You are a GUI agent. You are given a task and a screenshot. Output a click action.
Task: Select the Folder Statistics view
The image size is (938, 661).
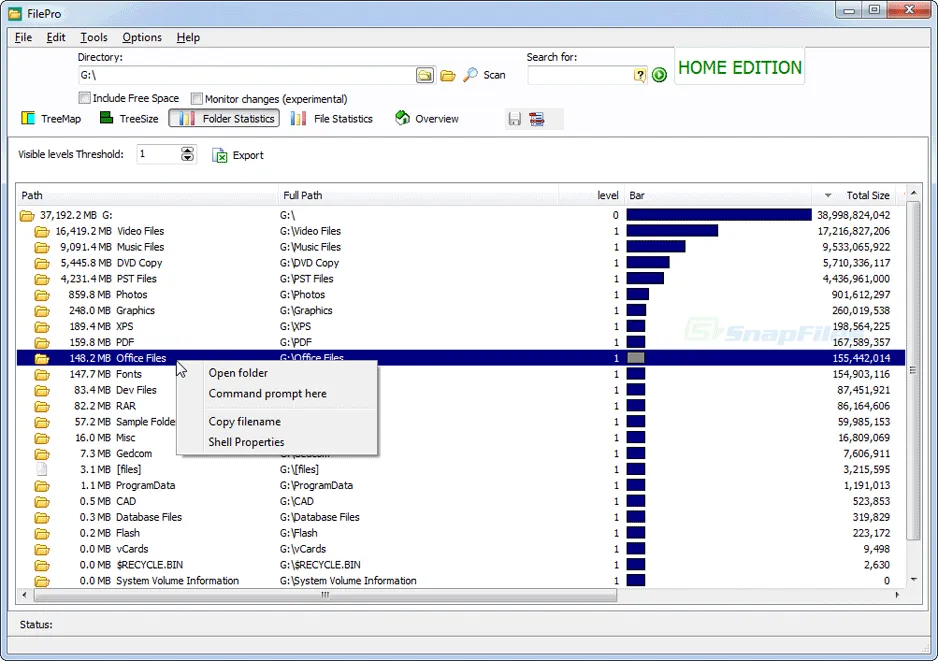coord(224,118)
